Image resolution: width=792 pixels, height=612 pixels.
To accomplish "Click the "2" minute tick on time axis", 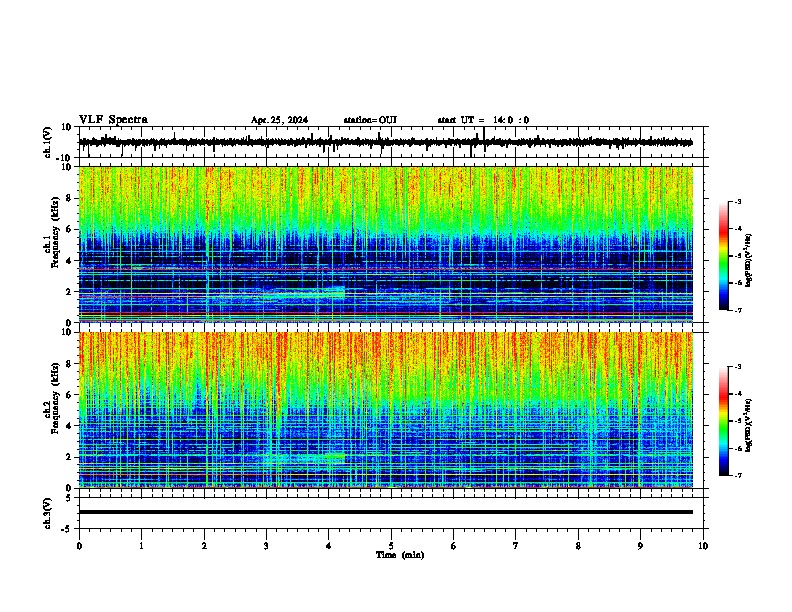I will click(204, 546).
